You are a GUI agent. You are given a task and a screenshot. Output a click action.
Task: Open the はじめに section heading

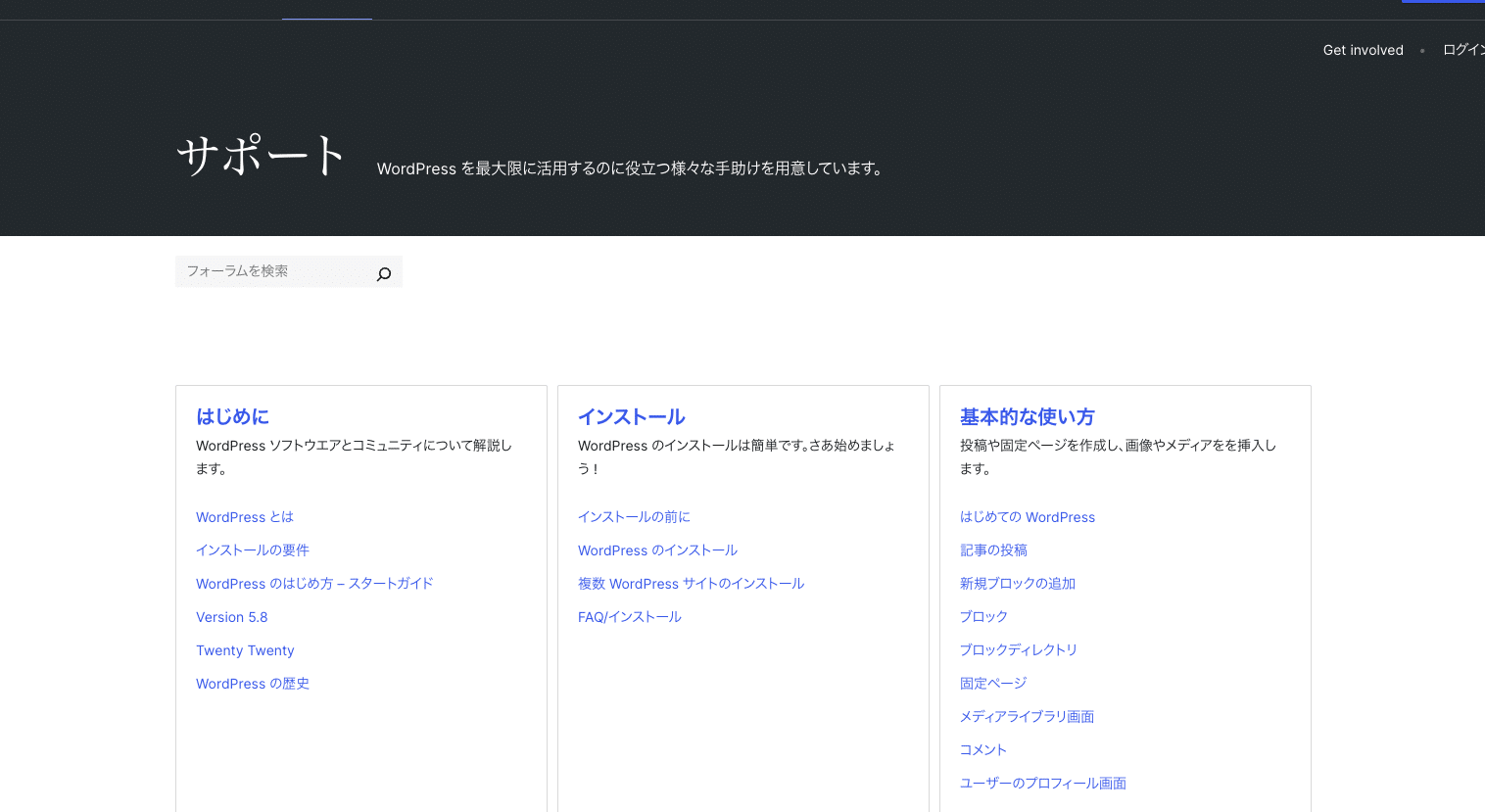[232, 416]
